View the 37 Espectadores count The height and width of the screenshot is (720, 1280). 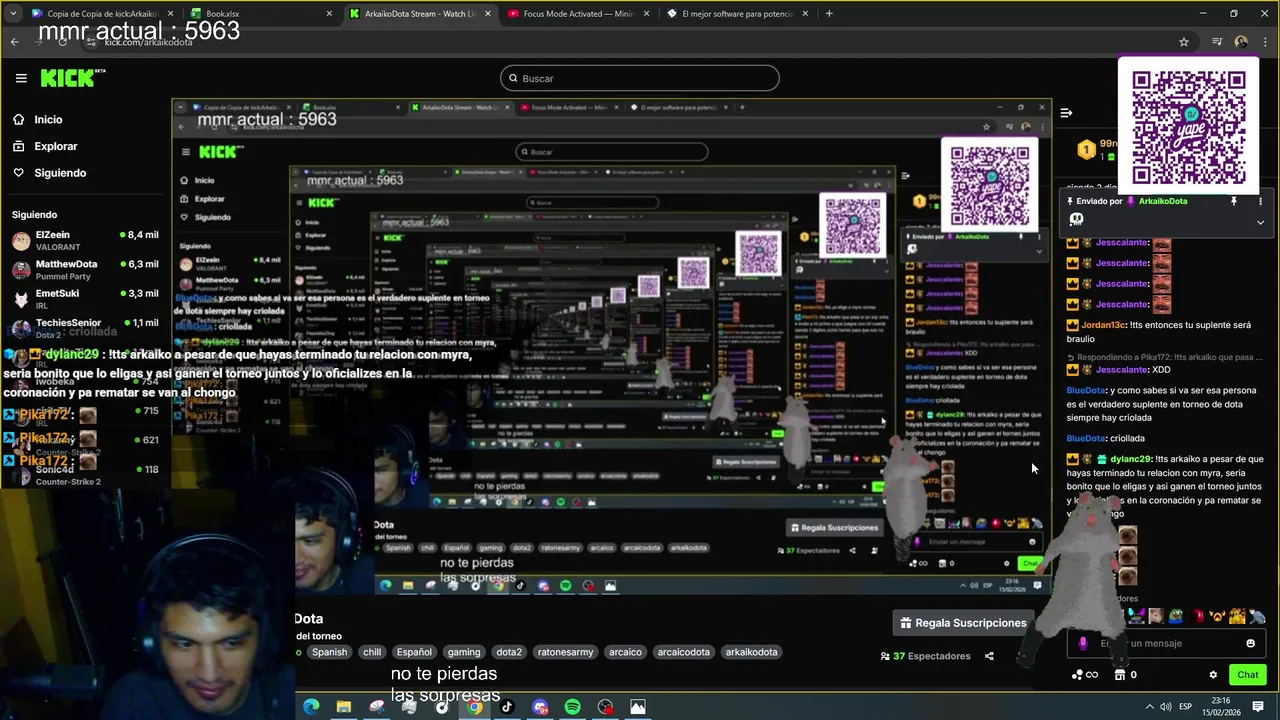[x=925, y=656]
